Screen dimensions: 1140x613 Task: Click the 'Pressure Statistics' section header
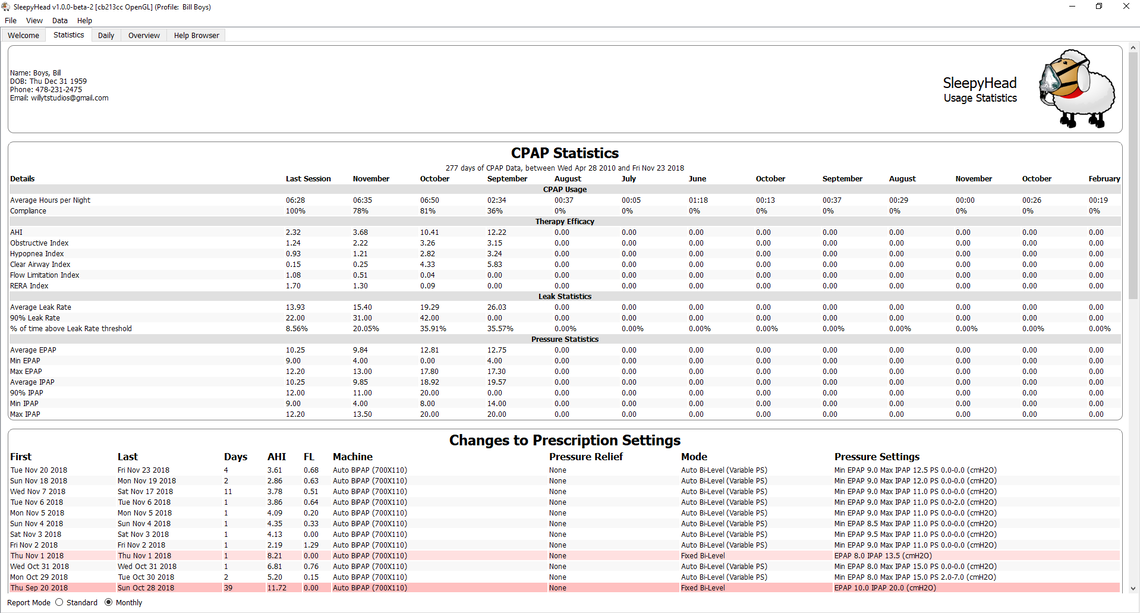(x=565, y=340)
